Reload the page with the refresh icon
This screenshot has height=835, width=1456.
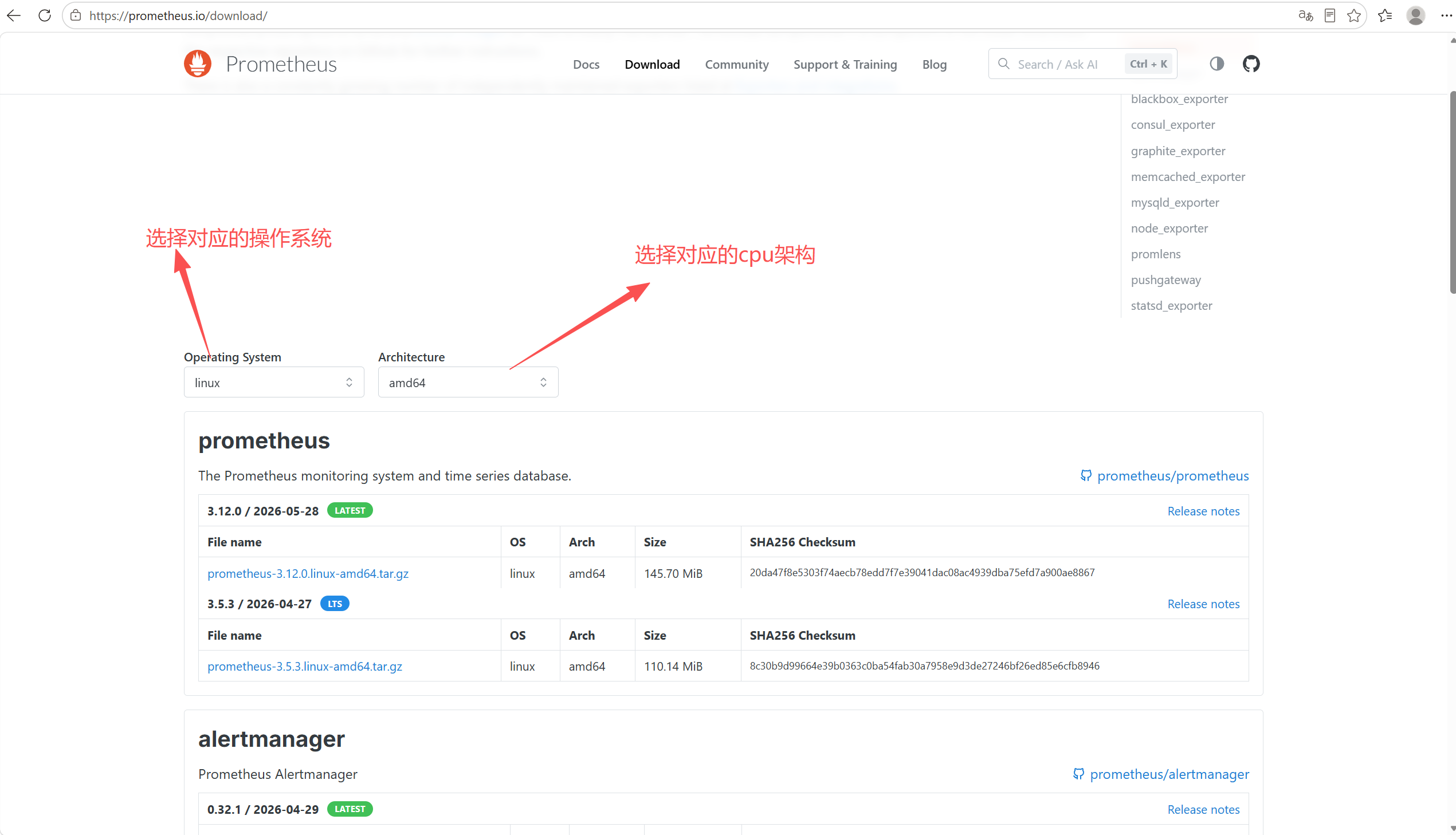[45, 15]
